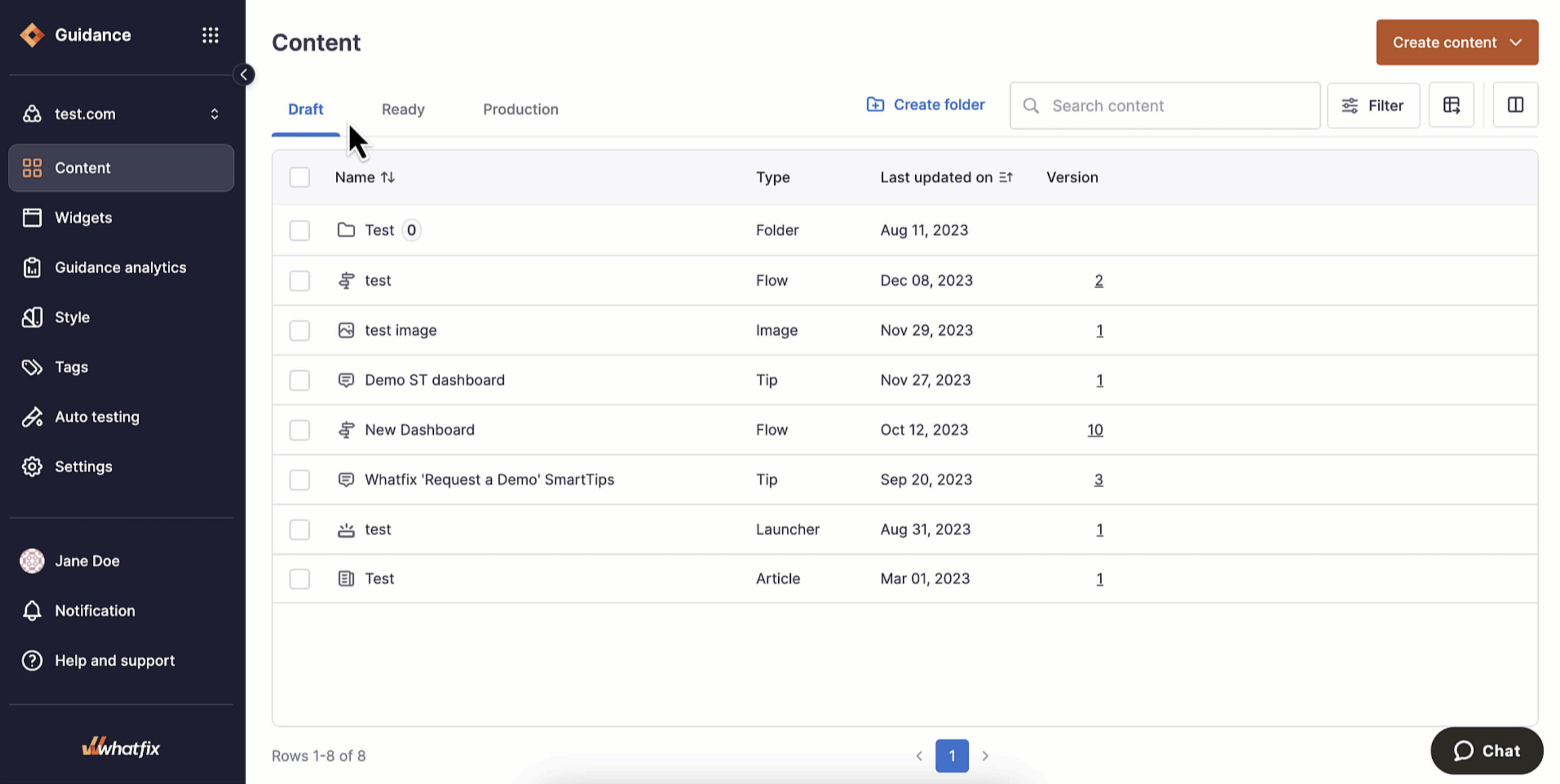The width and height of the screenshot is (1560, 784).
Task: Switch to the Ready tab
Action: point(403,109)
